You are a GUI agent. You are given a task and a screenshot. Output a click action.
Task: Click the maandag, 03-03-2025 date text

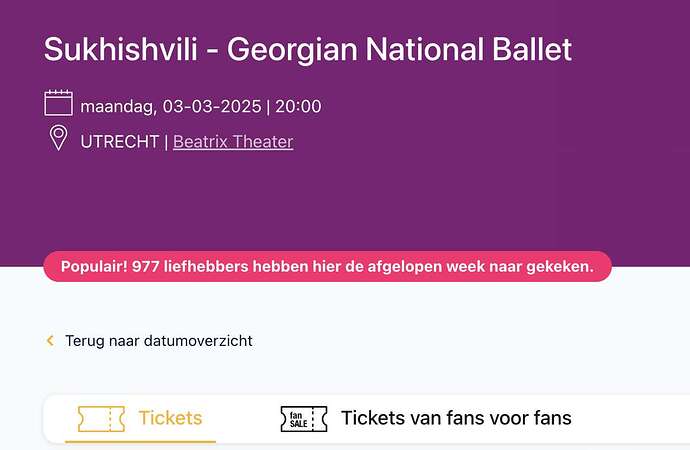(171, 106)
